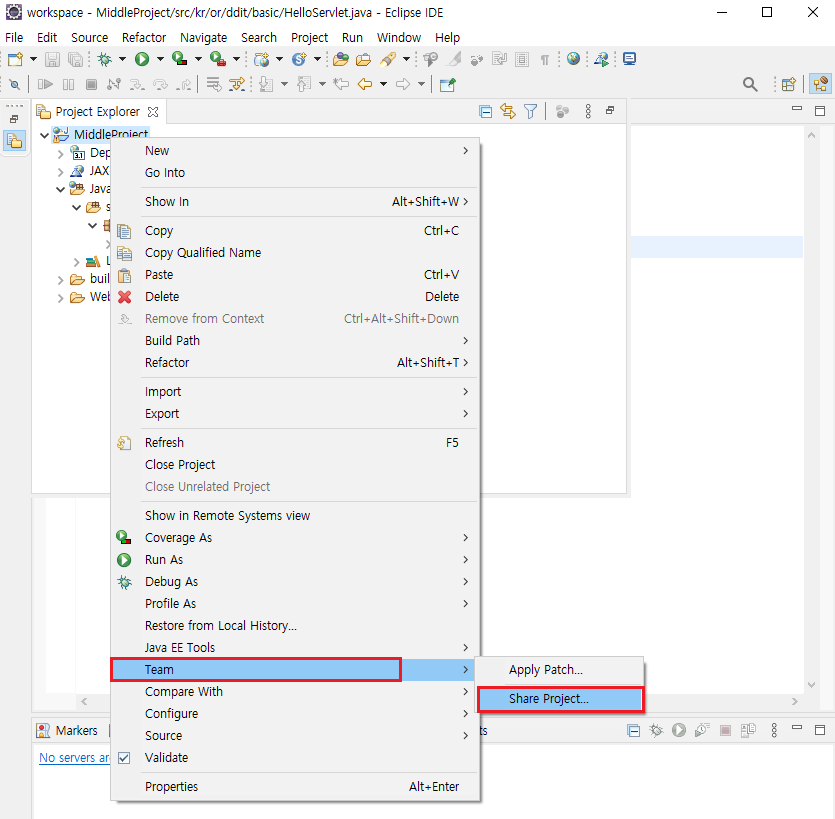
Task: Select Properties in the context menu
Action: 296,786
